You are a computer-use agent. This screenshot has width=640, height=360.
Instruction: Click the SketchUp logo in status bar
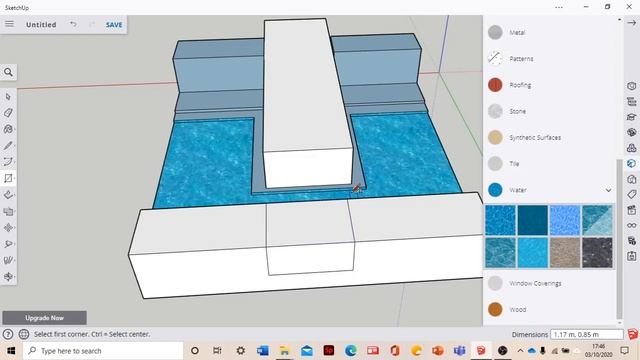click(x=633, y=334)
